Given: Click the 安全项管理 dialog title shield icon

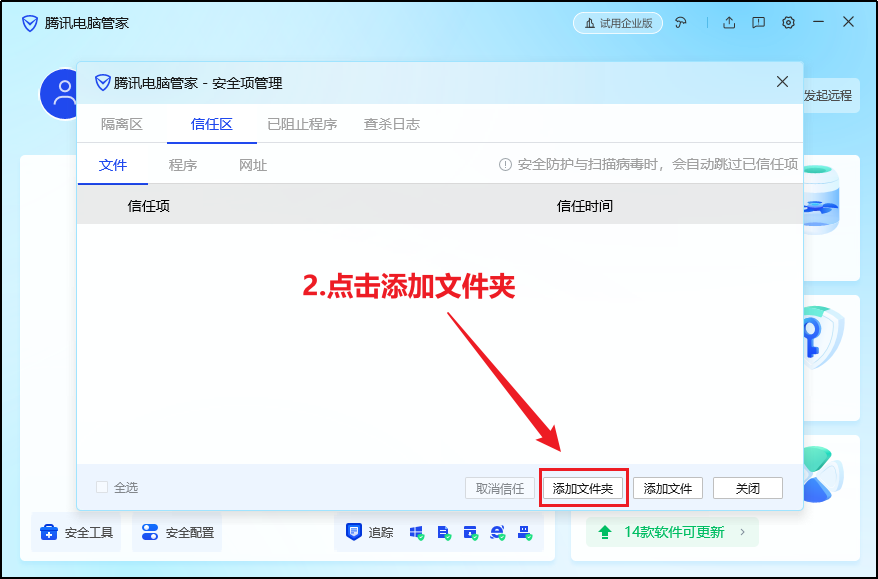Looking at the screenshot, I should pyautogui.click(x=102, y=83).
